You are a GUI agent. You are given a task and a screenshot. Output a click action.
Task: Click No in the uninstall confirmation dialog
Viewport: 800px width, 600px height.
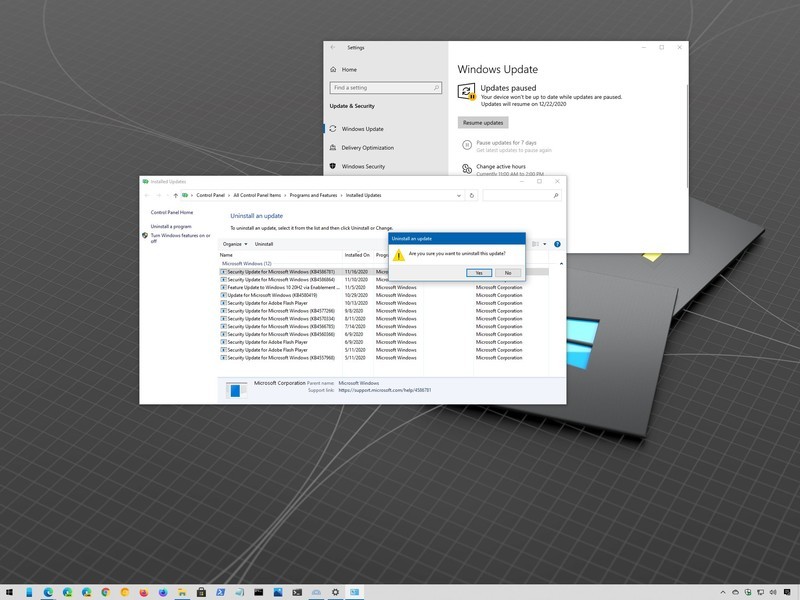[x=508, y=273]
